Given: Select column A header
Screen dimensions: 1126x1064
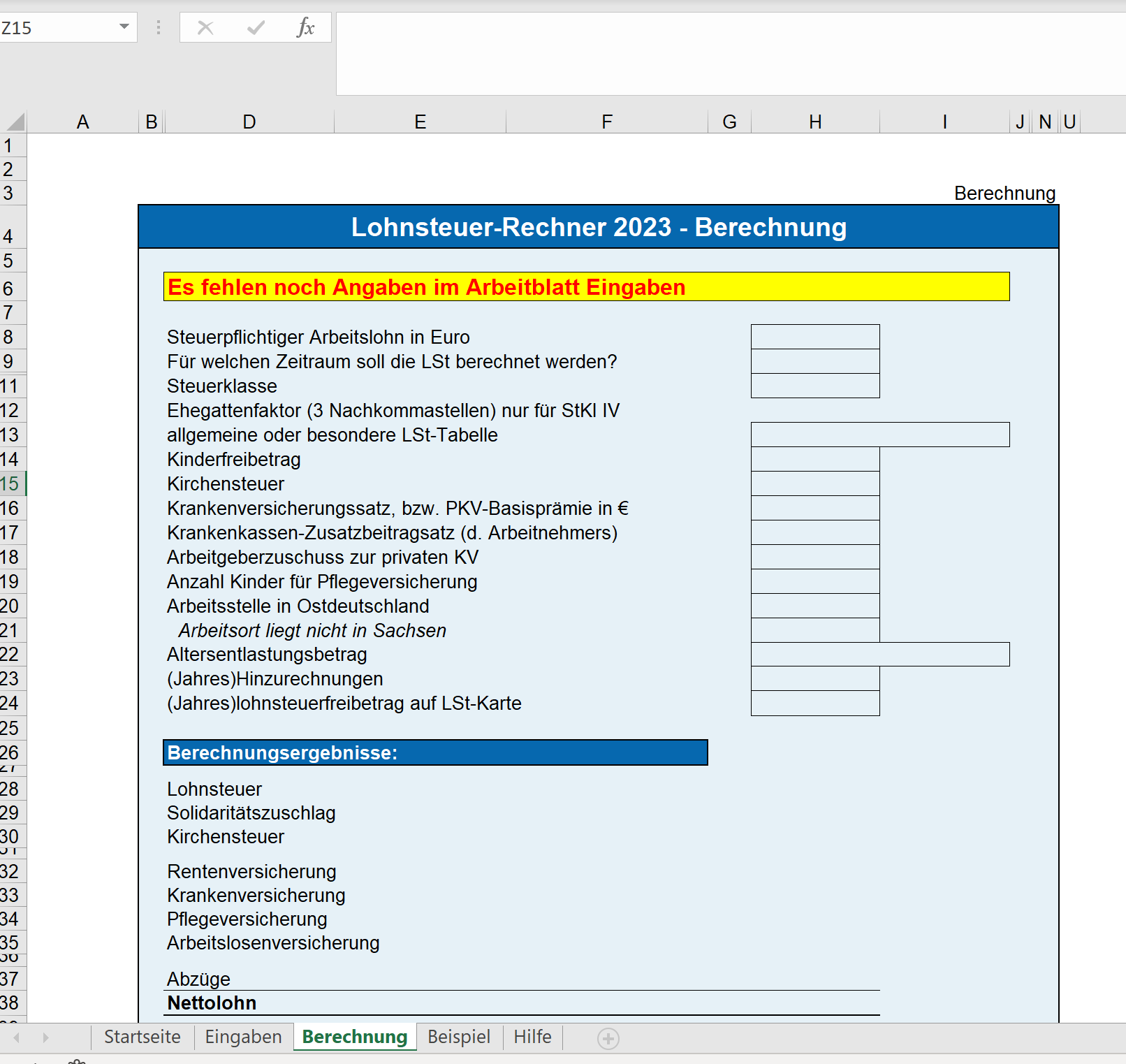Looking at the screenshot, I should tap(83, 122).
